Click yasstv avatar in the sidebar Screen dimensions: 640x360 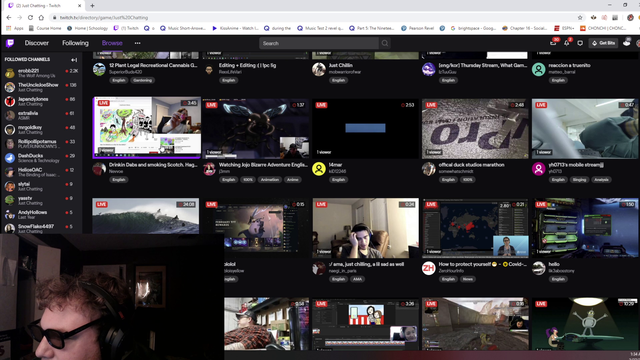[x=10, y=200]
